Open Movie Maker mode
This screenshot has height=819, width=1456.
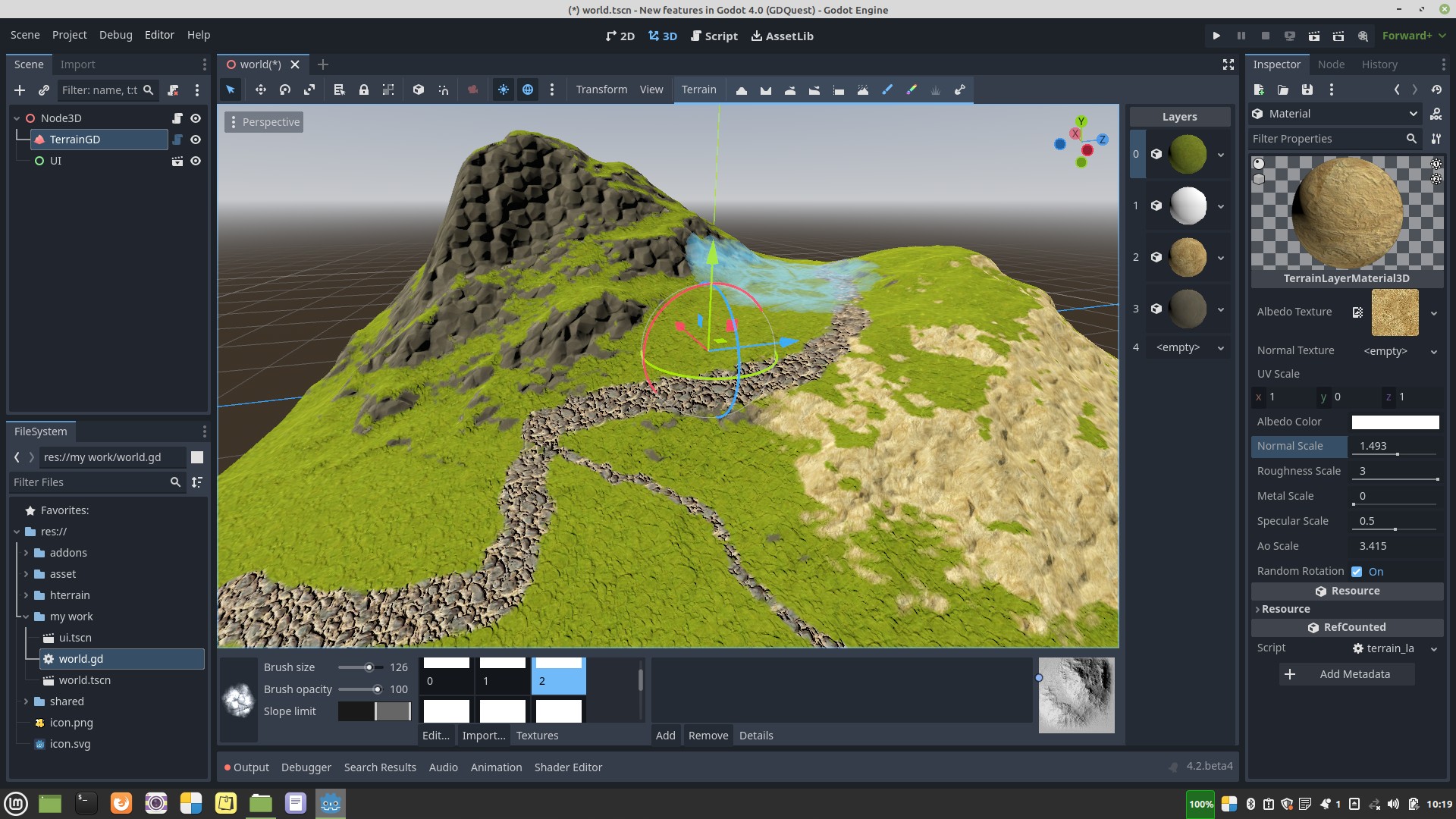(1363, 36)
